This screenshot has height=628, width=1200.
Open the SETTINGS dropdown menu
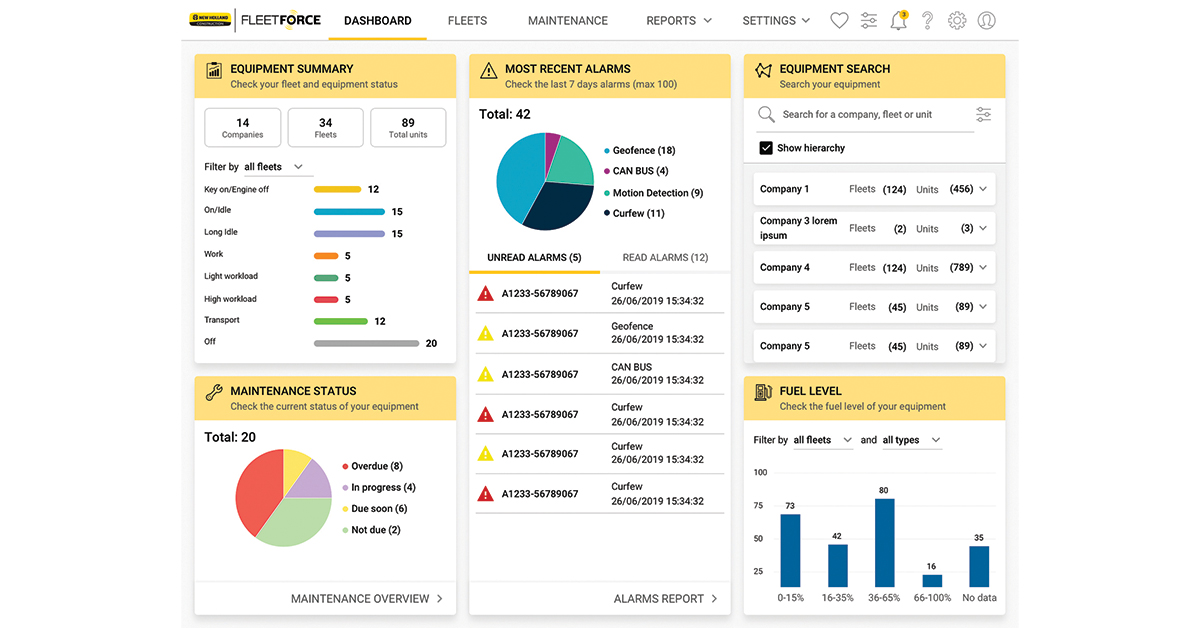[776, 20]
